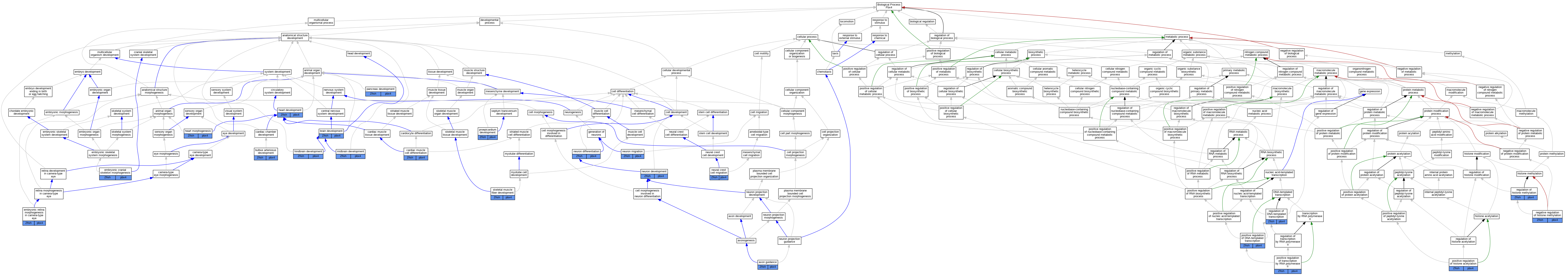Select the mesenchyme development node
1568x276 pixels.
click(x=502, y=91)
